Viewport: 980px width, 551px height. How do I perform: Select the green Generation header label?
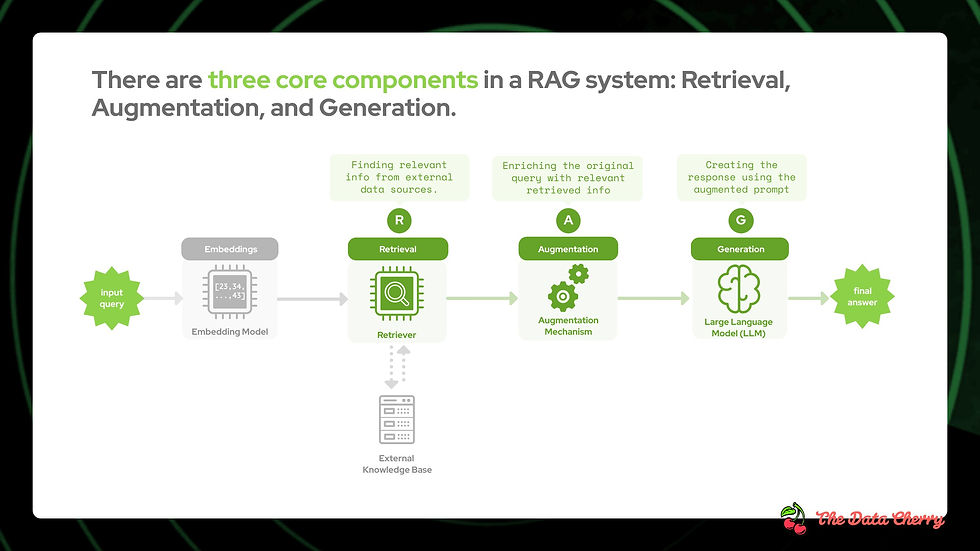click(740, 249)
